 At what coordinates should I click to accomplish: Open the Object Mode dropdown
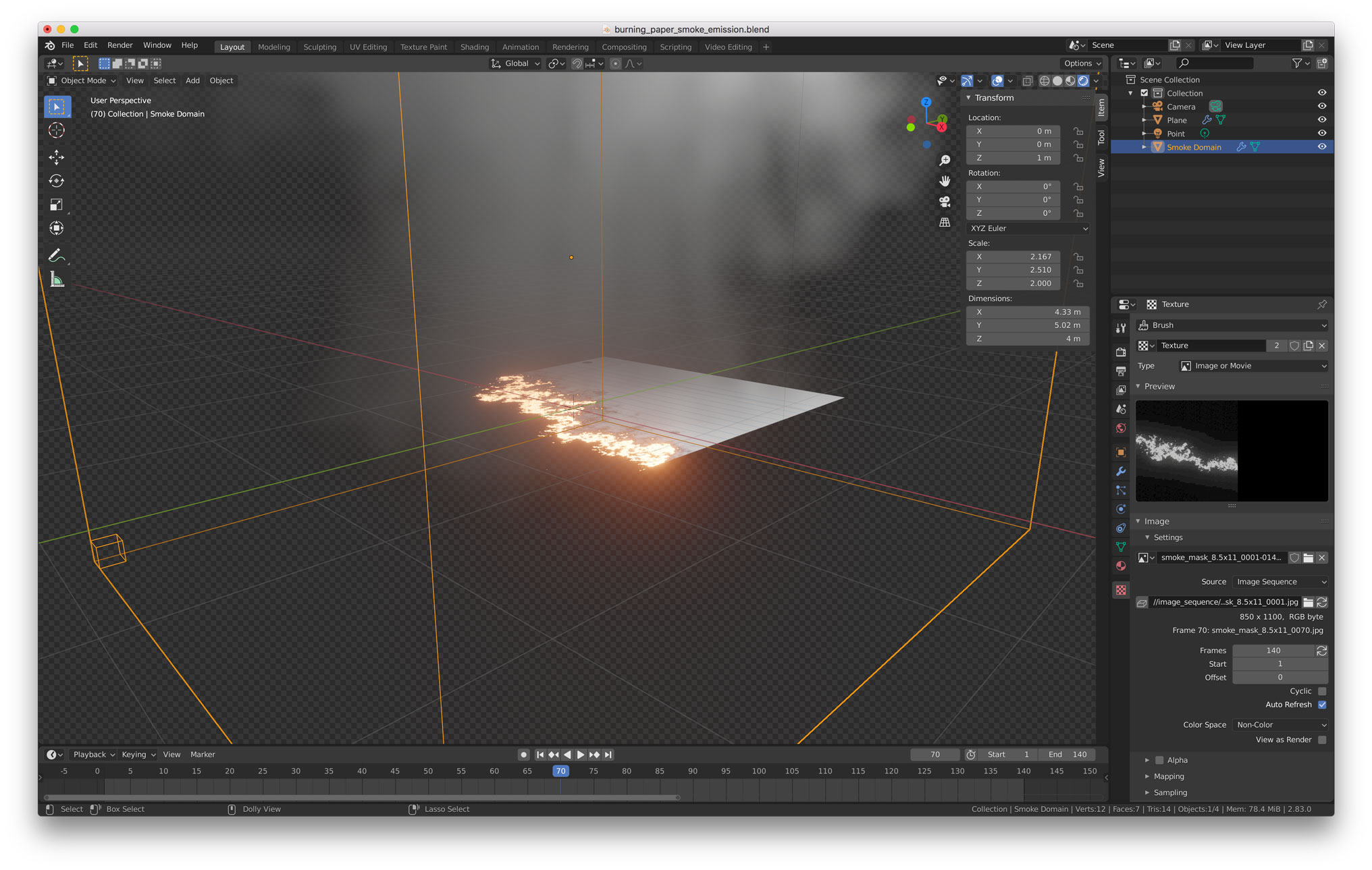pyautogui.click(x=81, y=80)
